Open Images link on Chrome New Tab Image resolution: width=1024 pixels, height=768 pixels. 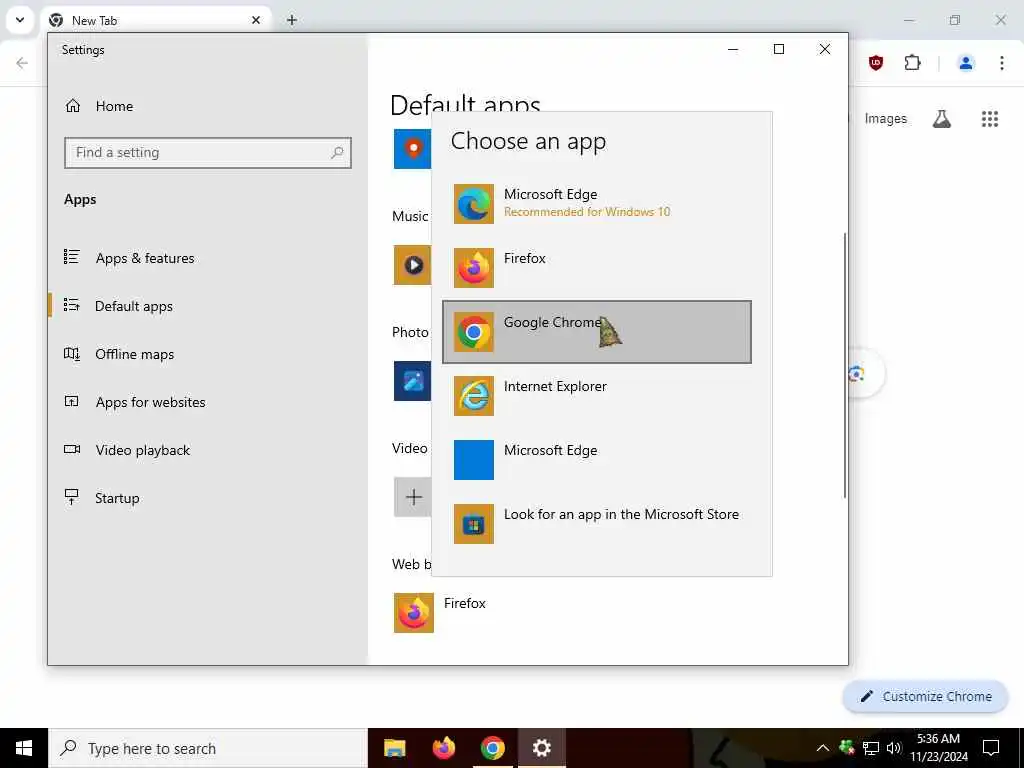tap(886, 118)
